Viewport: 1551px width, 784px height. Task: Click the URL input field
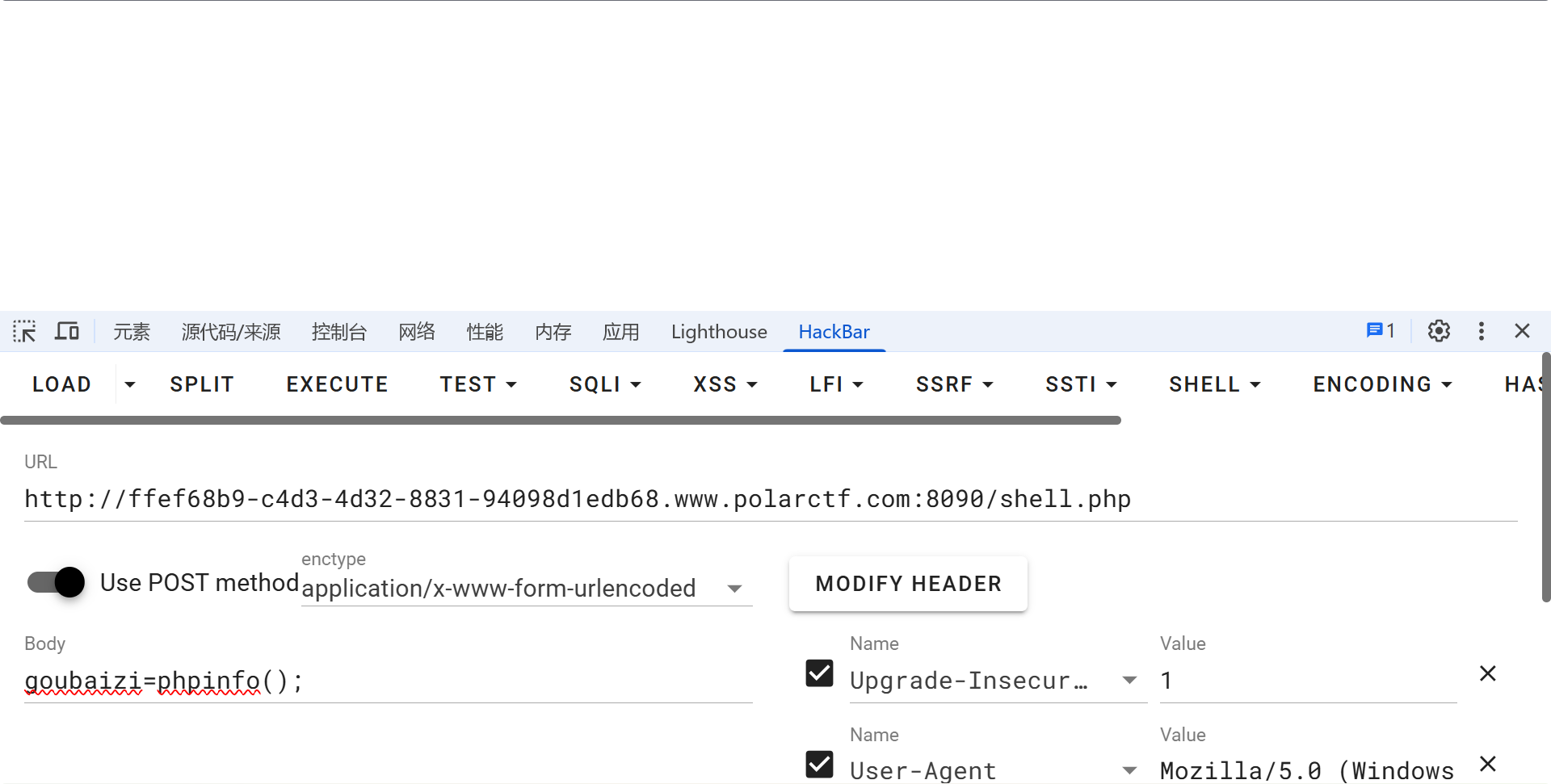[x=771, y=499]
